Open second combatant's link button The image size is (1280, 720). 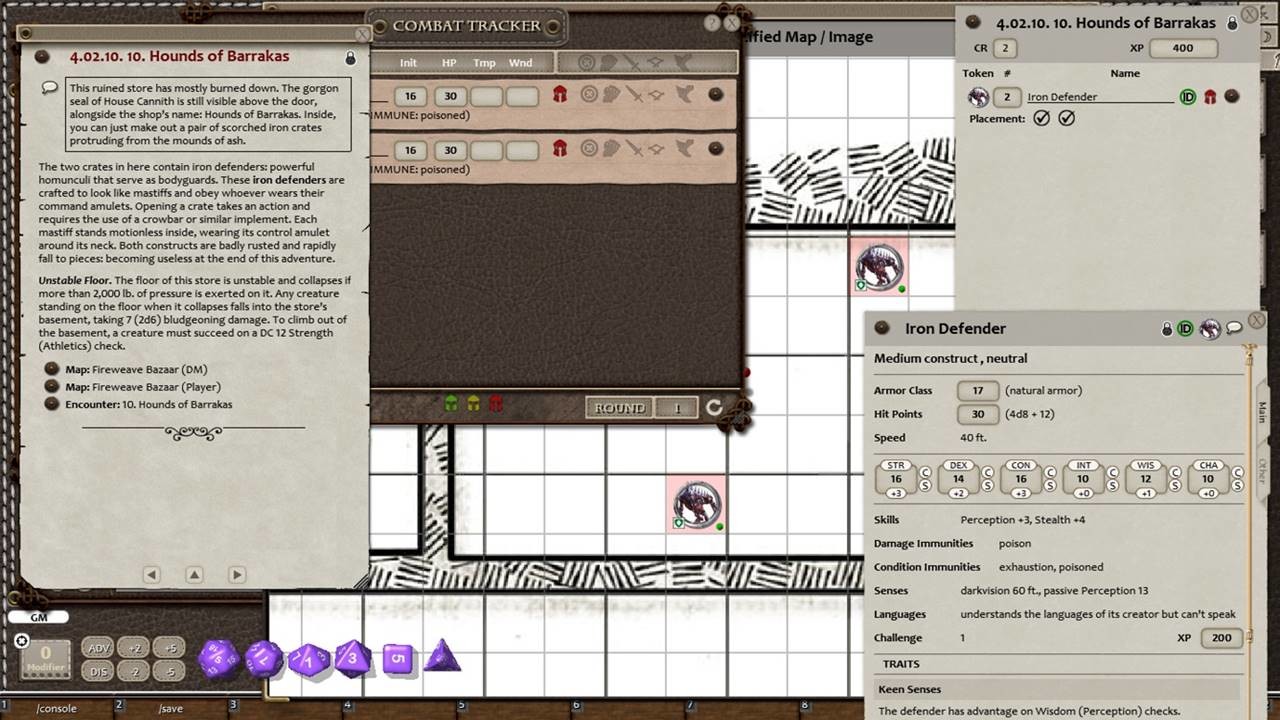(715, 149)
